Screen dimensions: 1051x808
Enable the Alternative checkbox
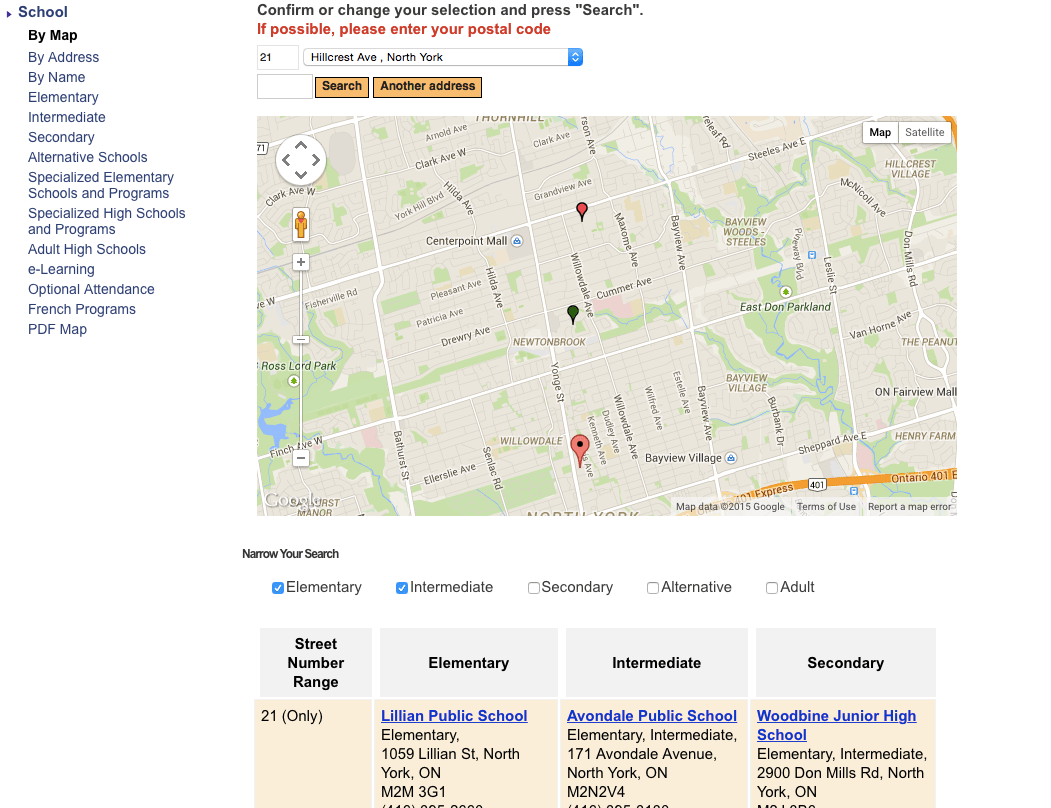point(653,588)
